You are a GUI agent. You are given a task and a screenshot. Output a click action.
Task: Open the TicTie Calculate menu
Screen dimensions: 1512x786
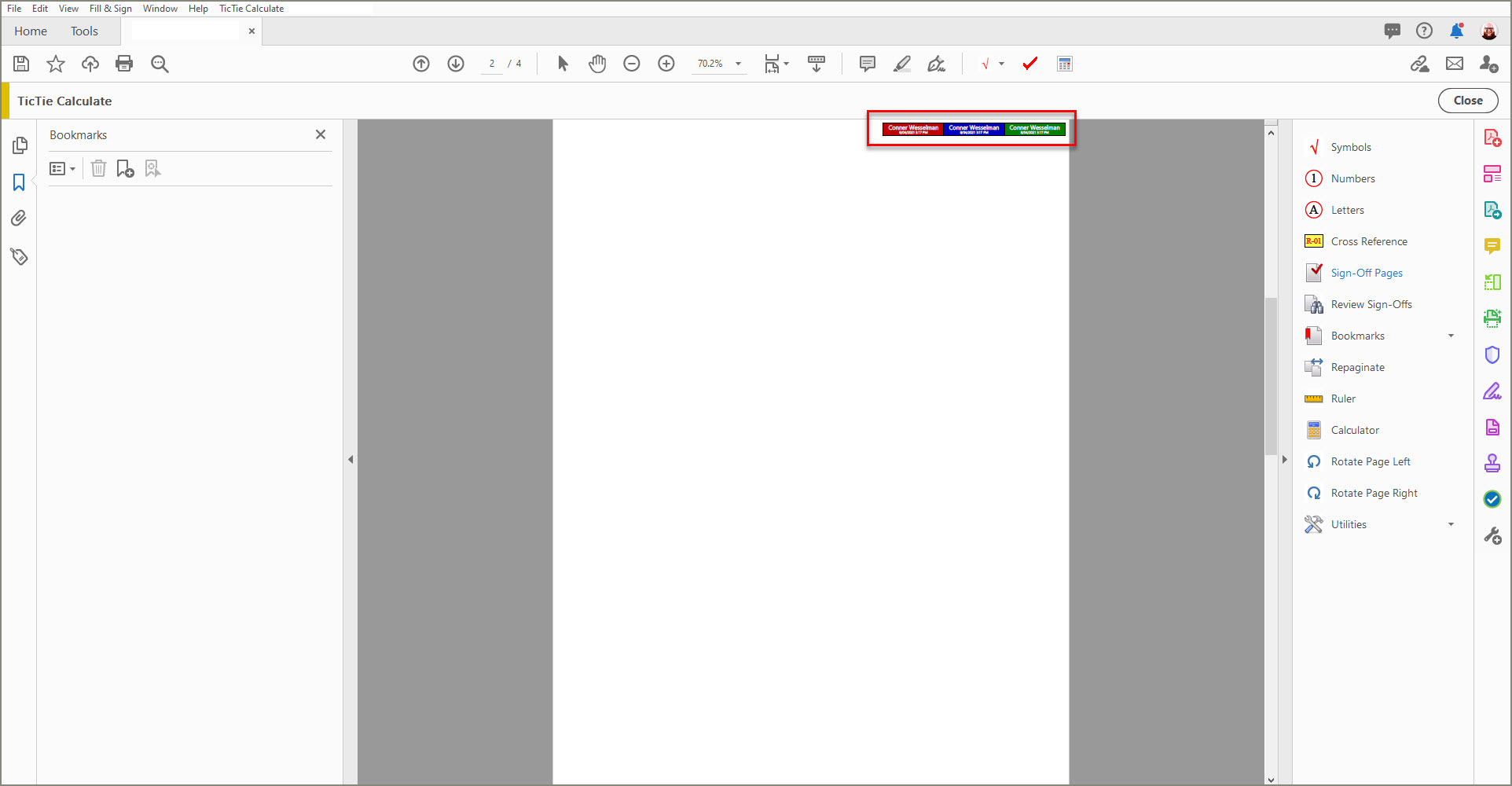[251, 8]
